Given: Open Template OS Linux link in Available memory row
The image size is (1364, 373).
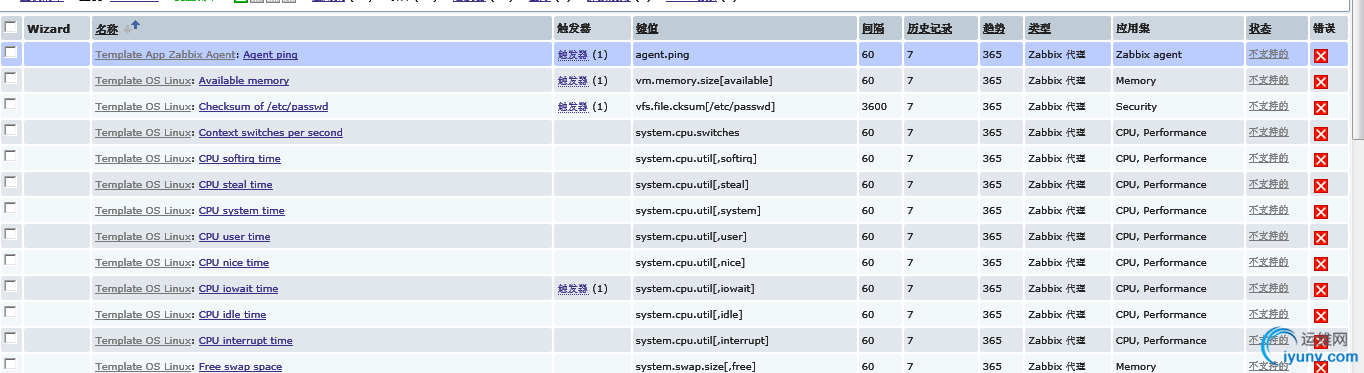Looking at the screenshot, I should click(144, 81).
